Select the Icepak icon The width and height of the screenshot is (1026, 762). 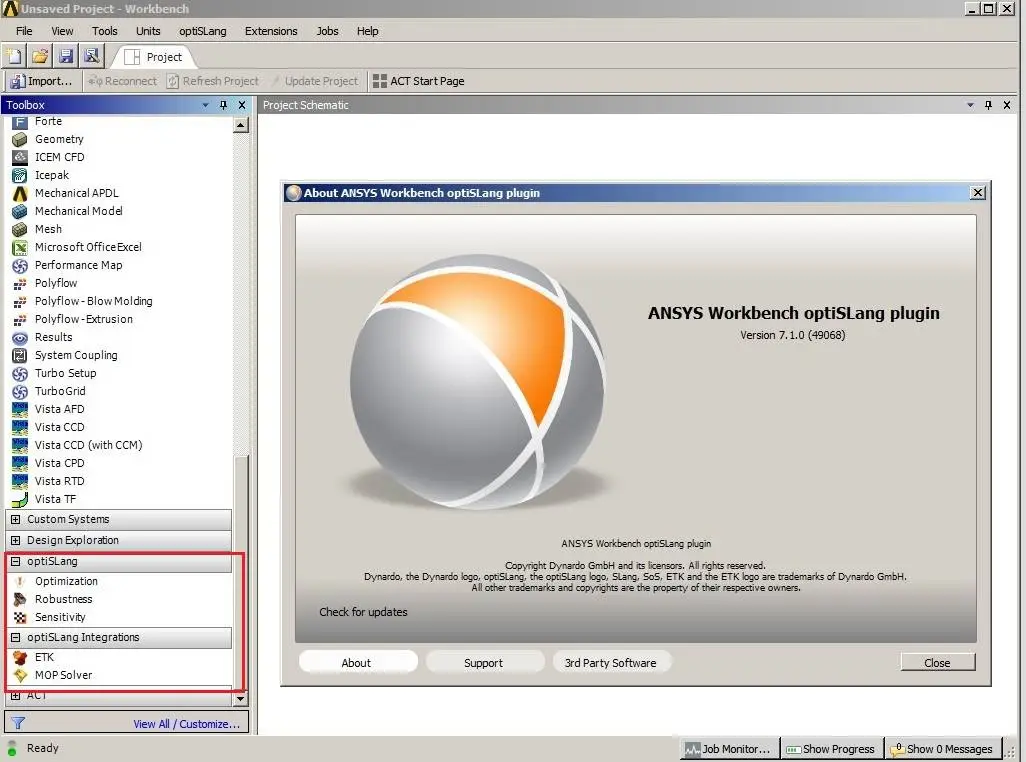[x=20, y=175]
